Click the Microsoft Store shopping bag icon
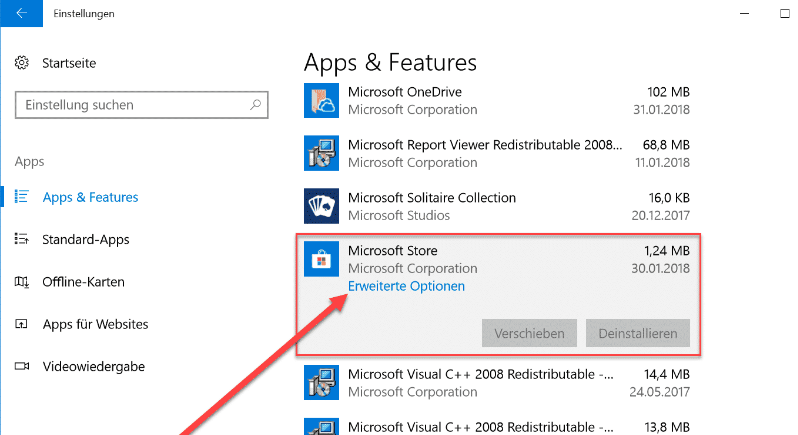The image size is (798, 435). click(321, 259)
